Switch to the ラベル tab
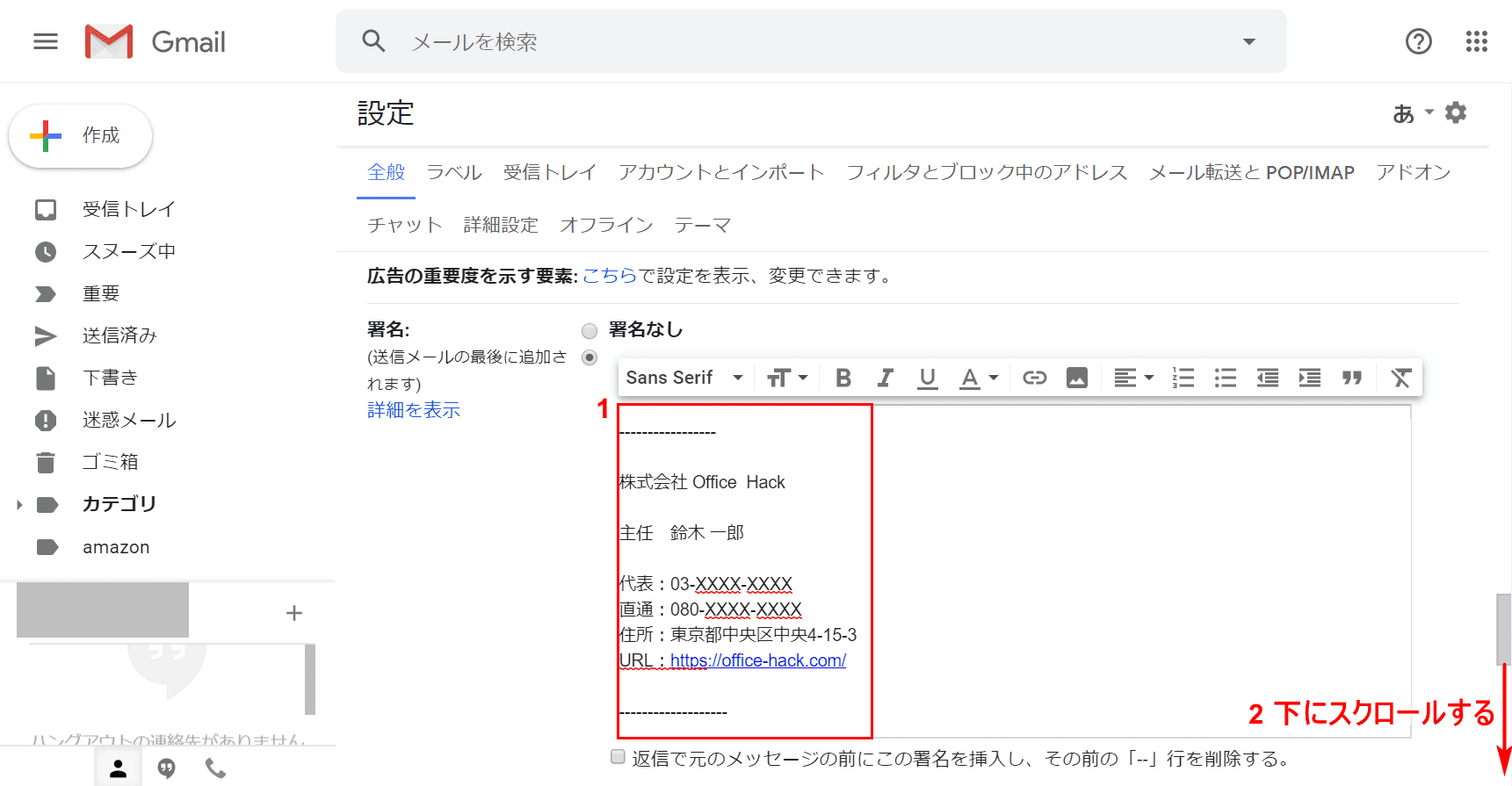1512x786 pixels. click(x=454, y=172)
